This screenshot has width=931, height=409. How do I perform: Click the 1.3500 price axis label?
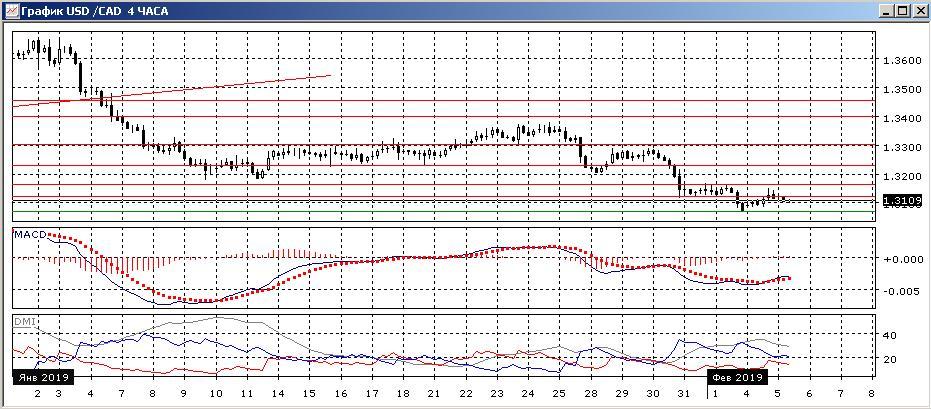pyautogui.click(x=902, y=90)
